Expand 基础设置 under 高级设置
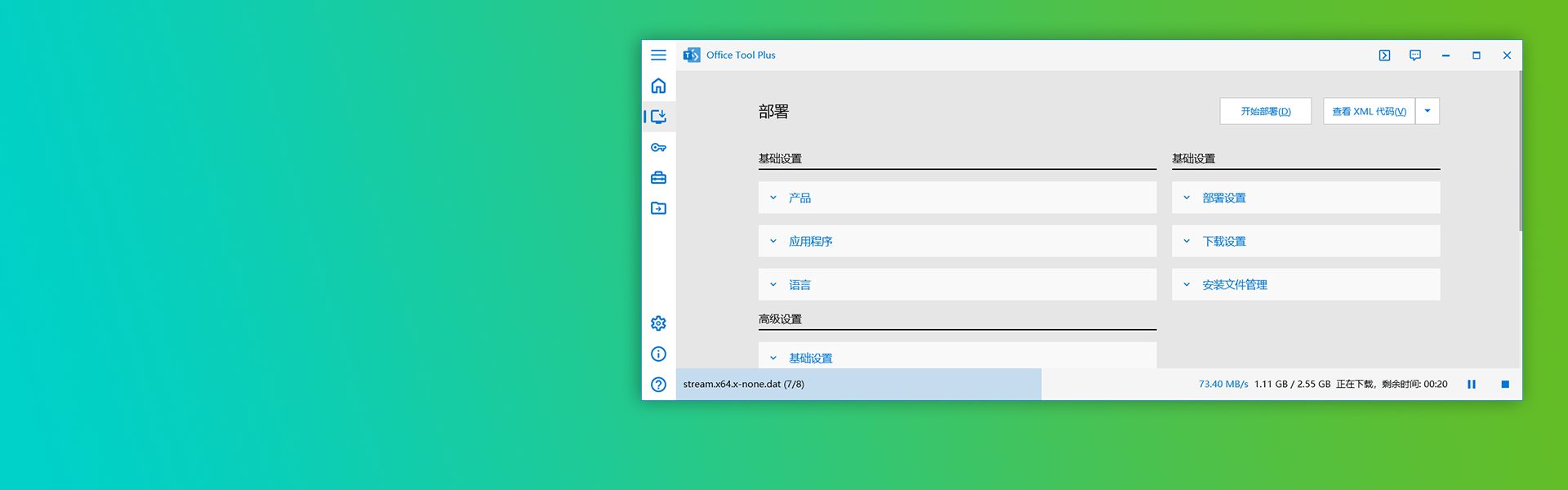 pyautogui.click(x=957, y=356)
